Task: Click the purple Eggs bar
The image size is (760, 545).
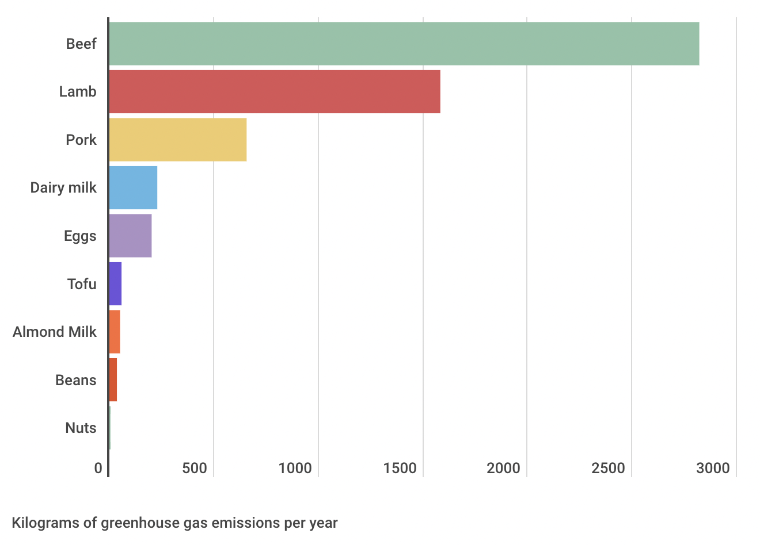Action: pyautogui.click(x=130, y=236)
